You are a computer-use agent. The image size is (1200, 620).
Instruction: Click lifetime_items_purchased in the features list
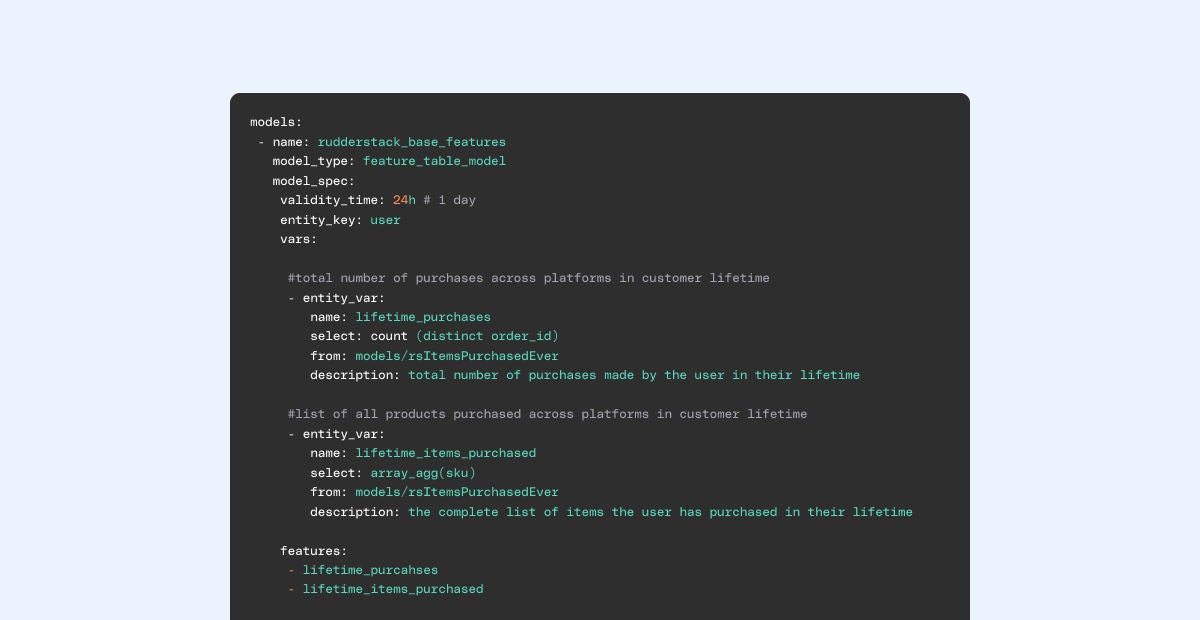393,590
